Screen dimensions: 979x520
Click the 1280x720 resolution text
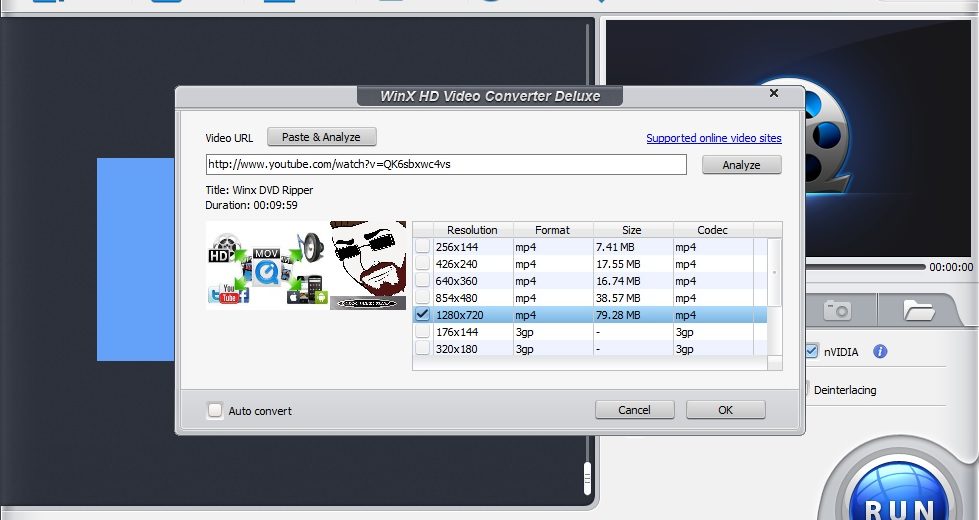click(460, 315)
